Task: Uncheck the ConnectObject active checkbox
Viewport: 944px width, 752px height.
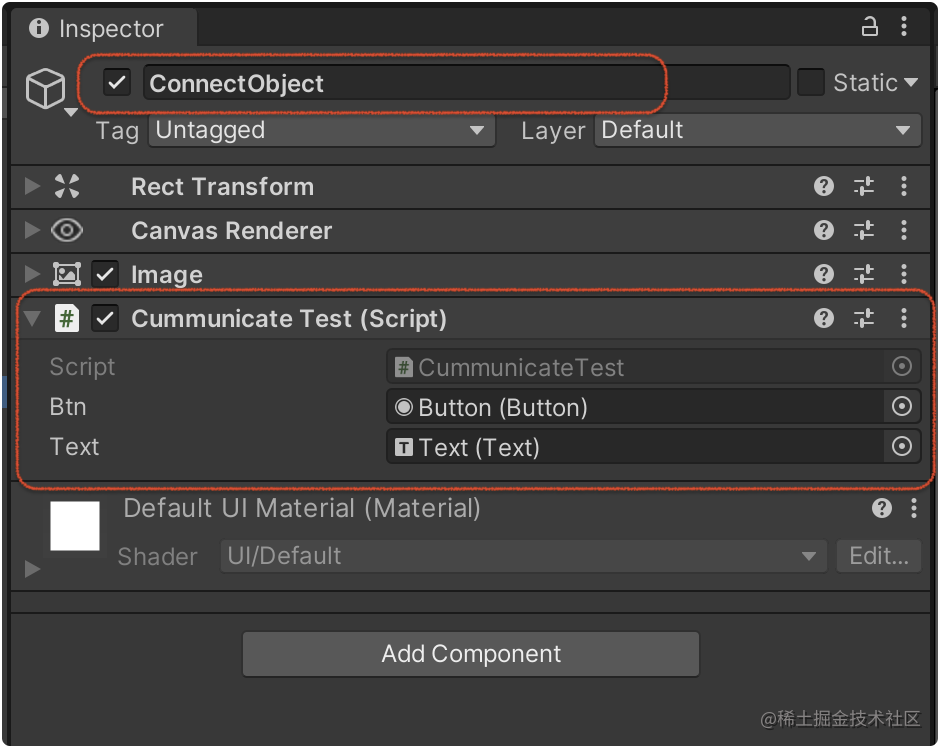Action: 116,82
